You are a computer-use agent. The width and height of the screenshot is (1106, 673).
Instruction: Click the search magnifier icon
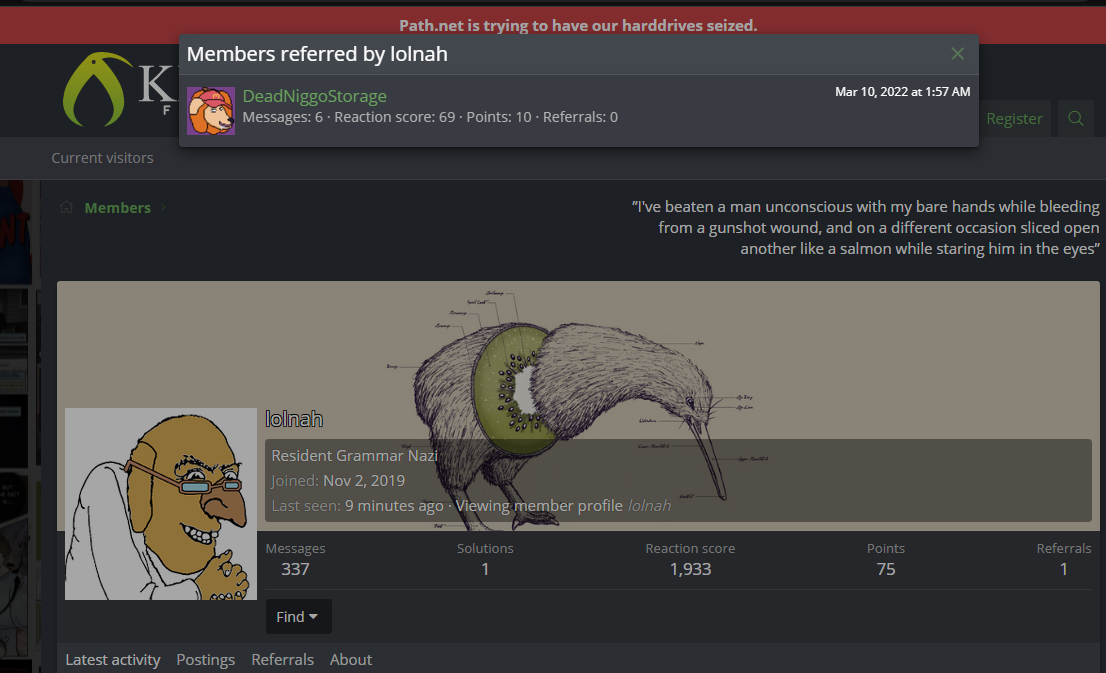coord(1076,118)
